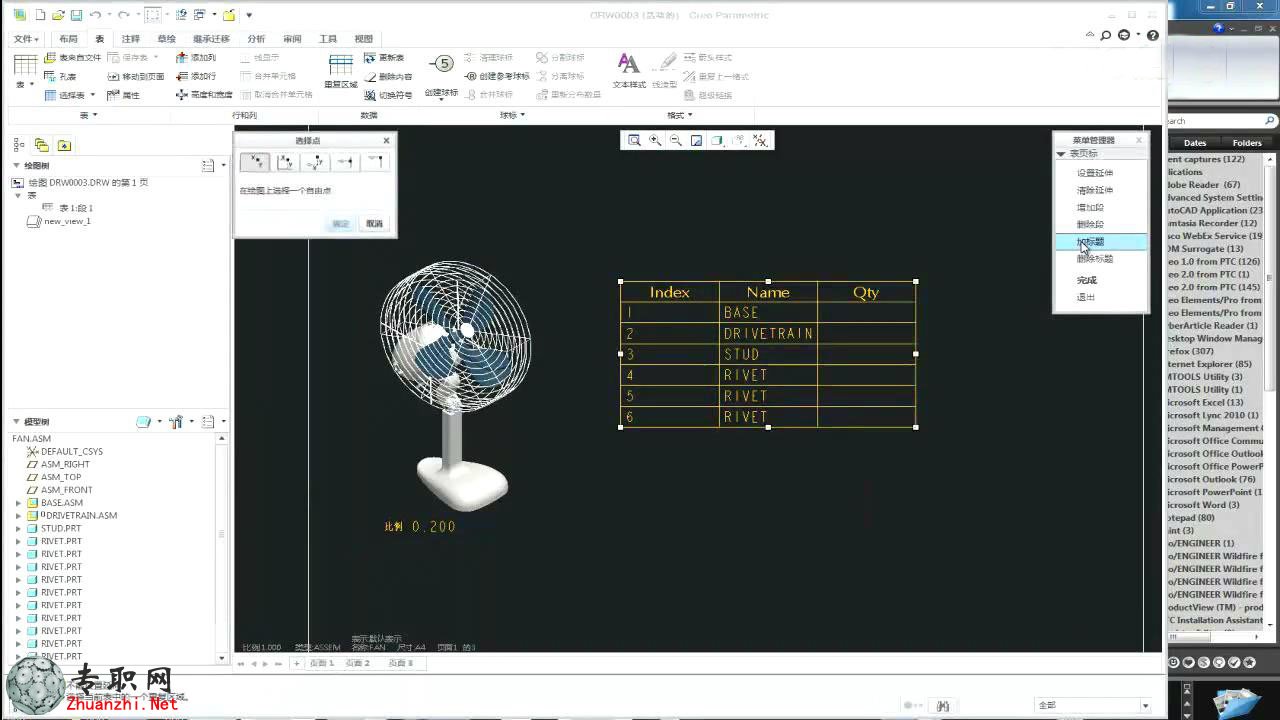Click the Save icon in quick access toolbar
Screen dimensions: 1280x720
tap(76, 15)
